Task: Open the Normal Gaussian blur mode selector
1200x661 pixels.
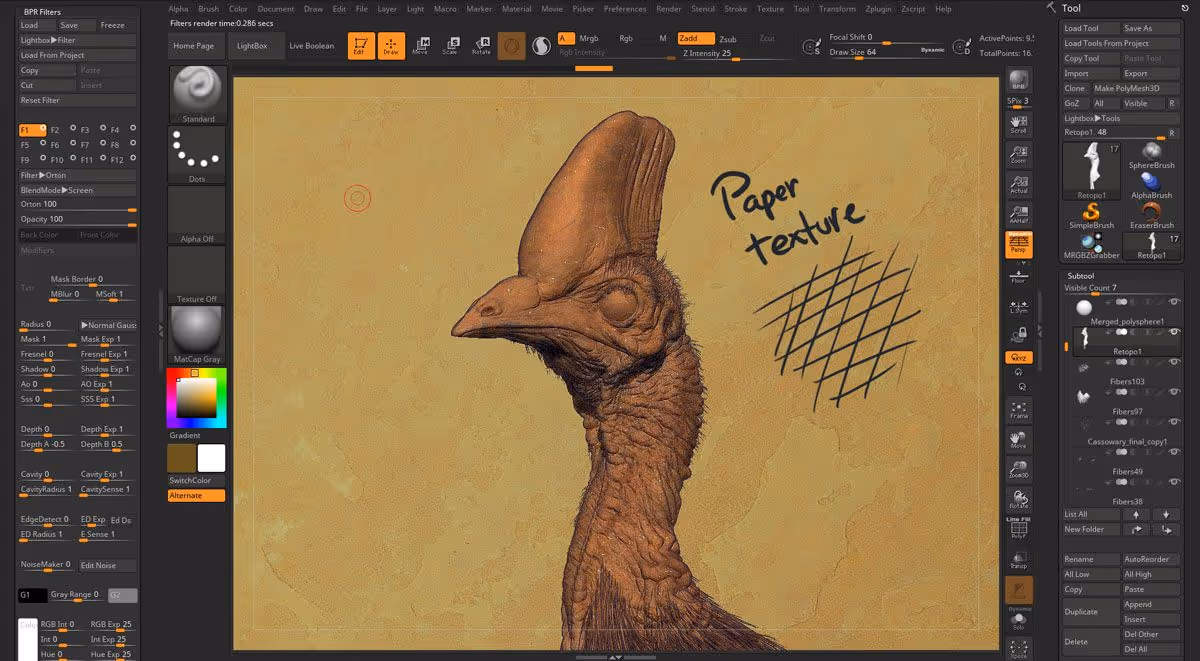Action: (109, 325)
